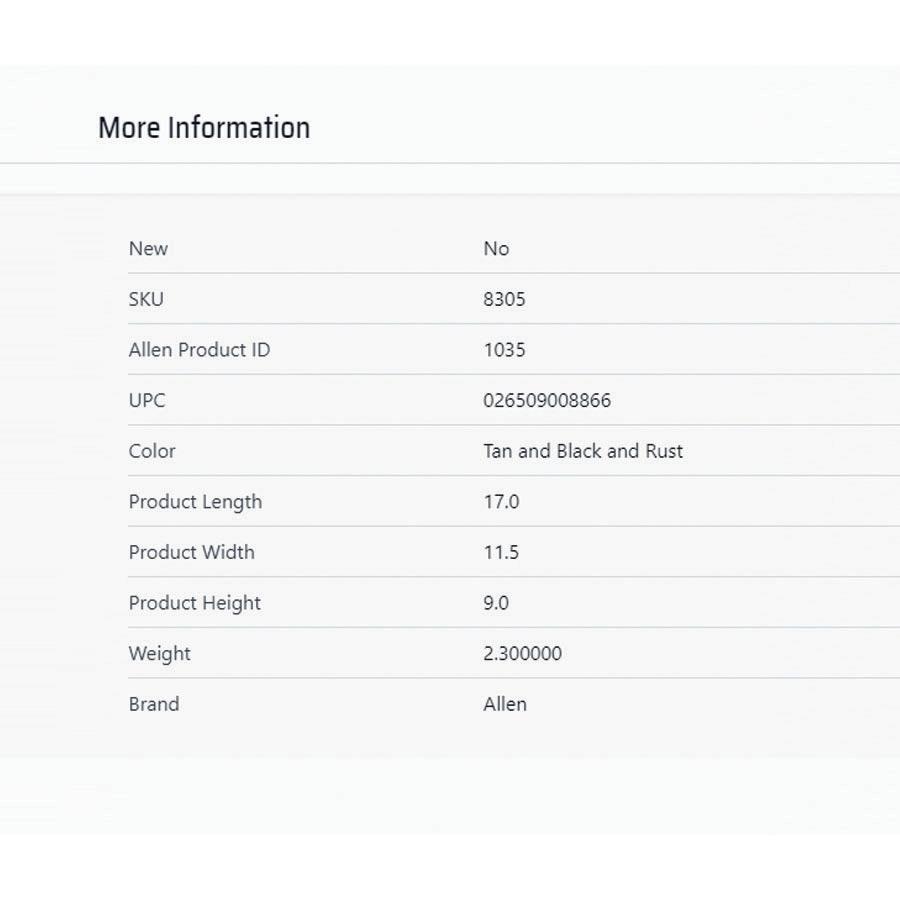Viewport: 900px width, 900px height.
Task: Click the New attribute label
Action: [148, 249]
